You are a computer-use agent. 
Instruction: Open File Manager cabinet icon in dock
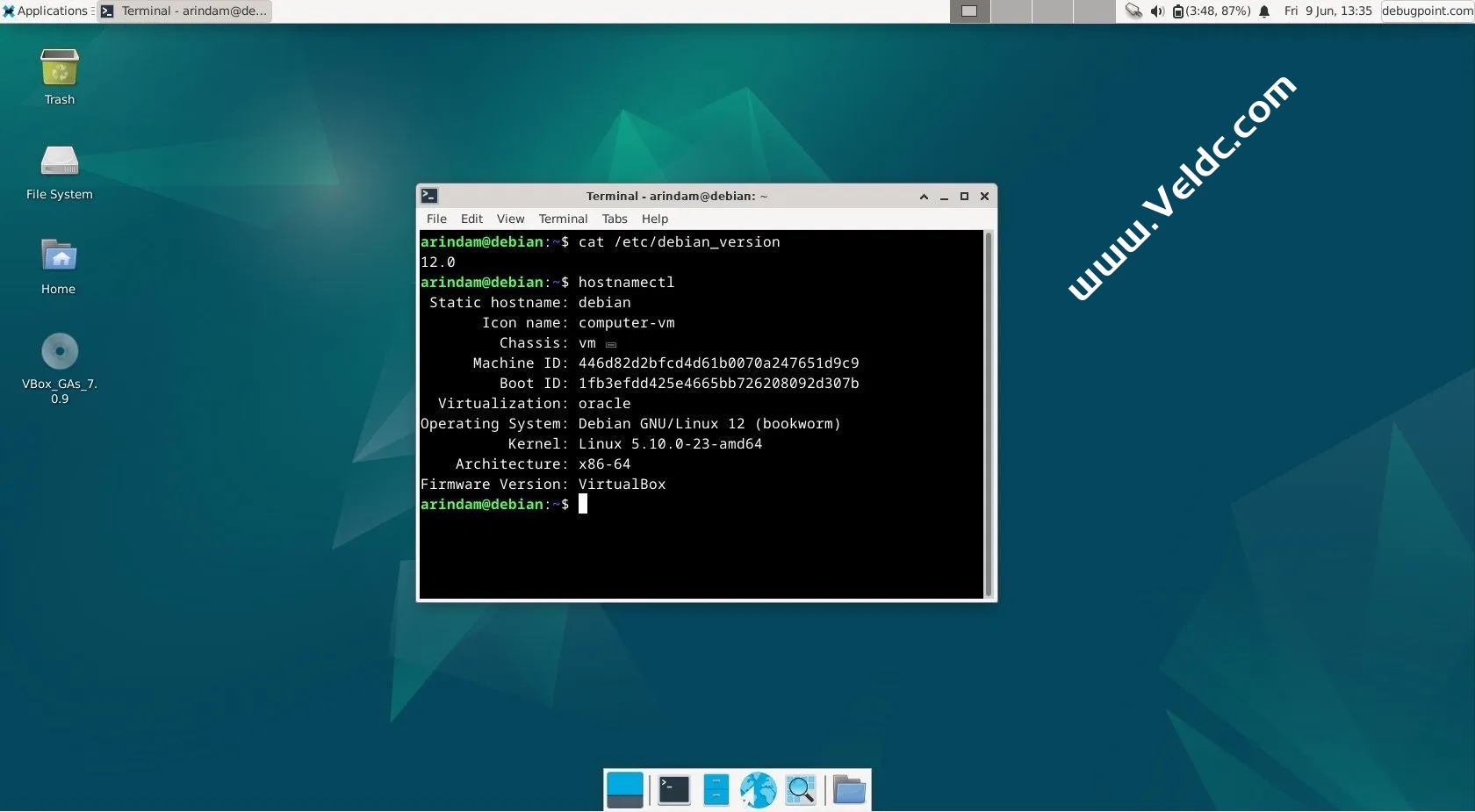716,790
